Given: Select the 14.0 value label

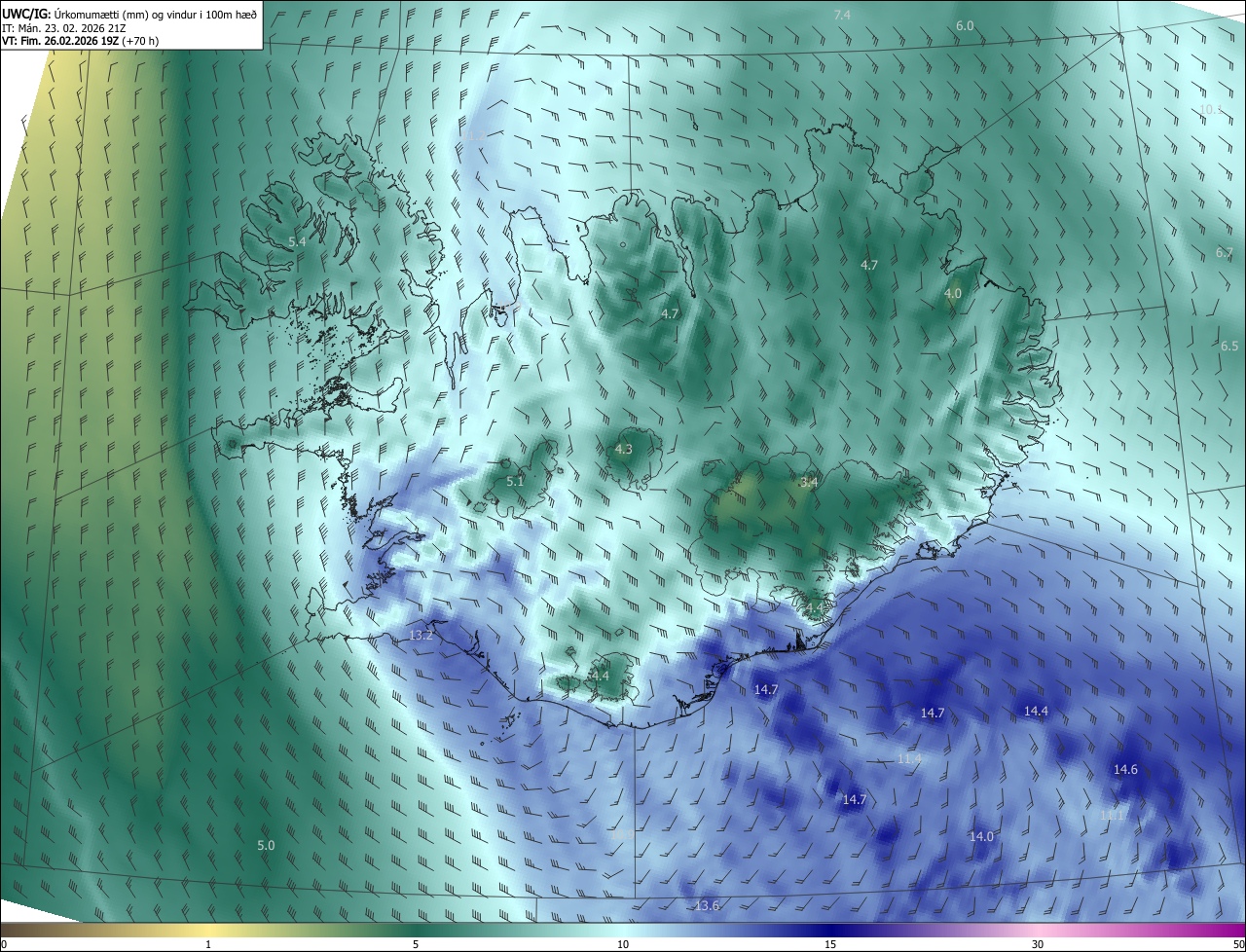Looking at the screenshot, I should tap(981, 837).
